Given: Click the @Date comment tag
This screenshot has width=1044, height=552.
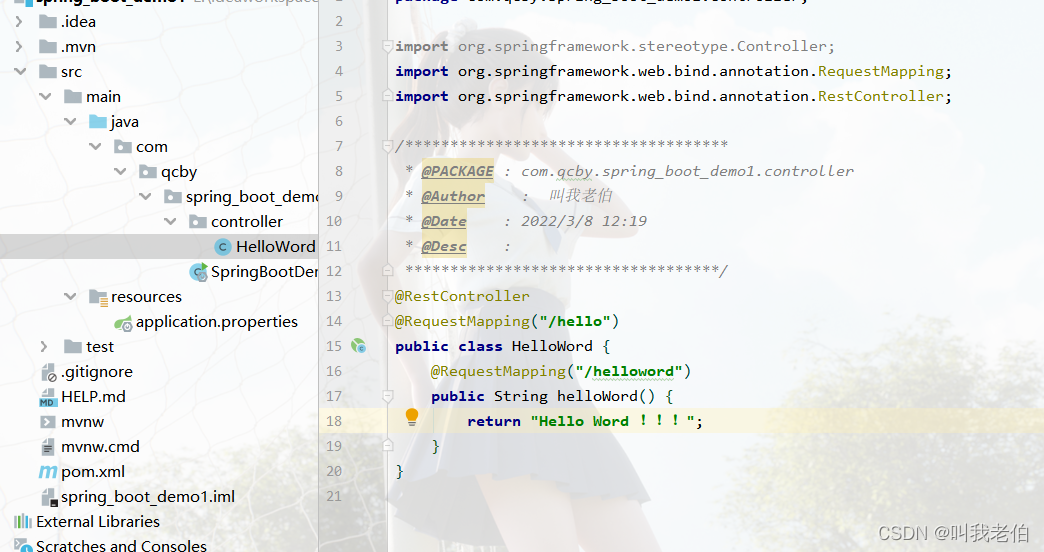Looking at the screenshot, I should coord(444,221).
